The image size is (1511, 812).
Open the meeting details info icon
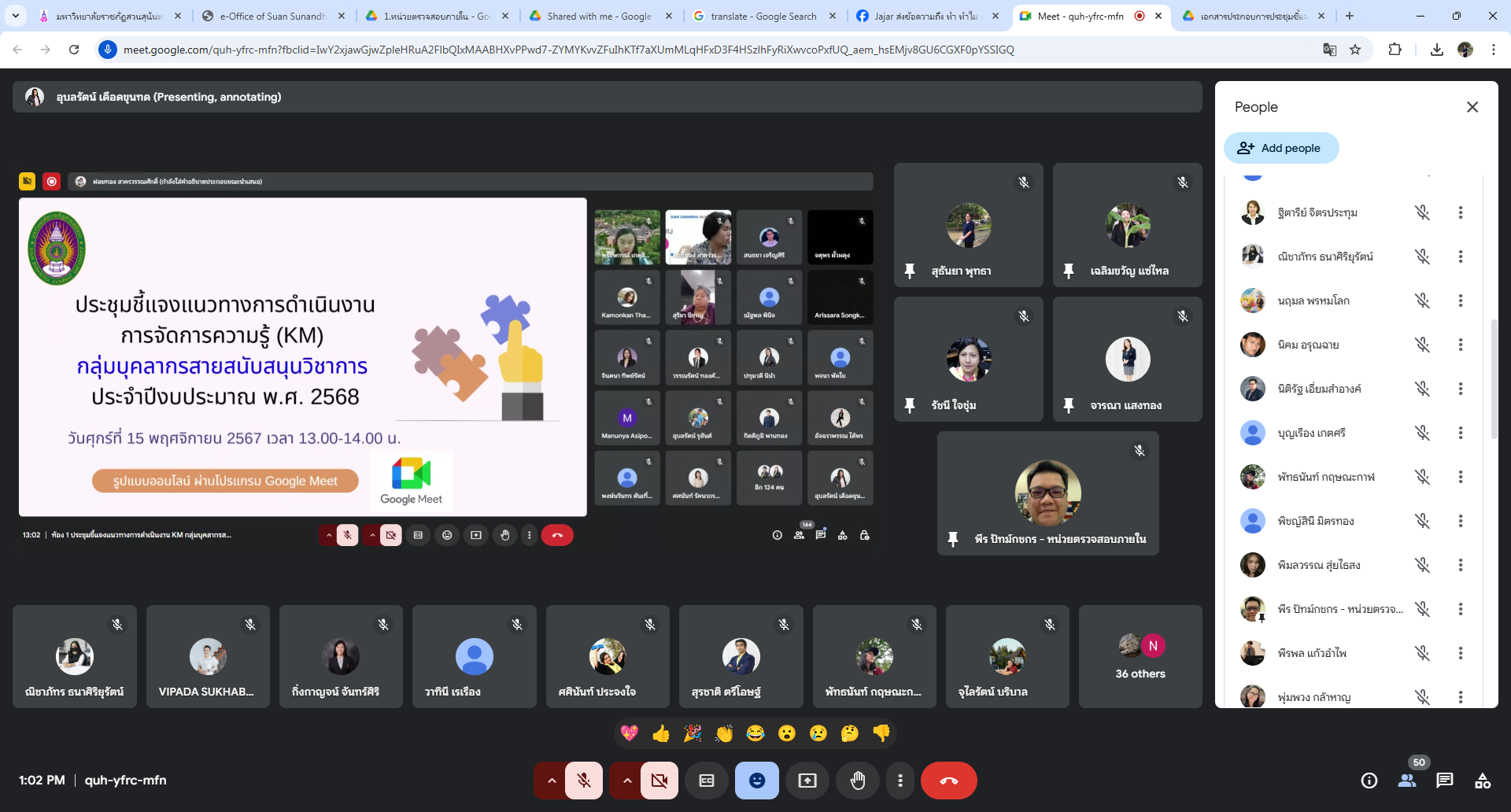[1369, 781]
